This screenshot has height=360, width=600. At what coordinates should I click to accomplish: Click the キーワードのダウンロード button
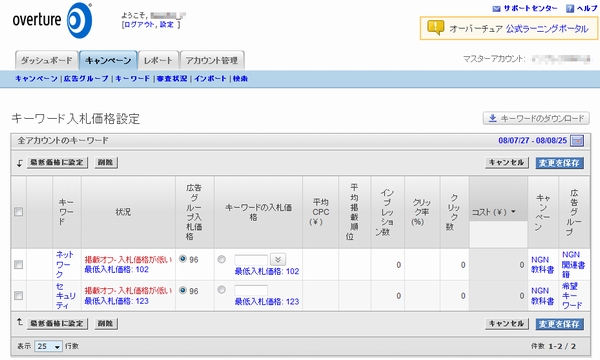536,118
